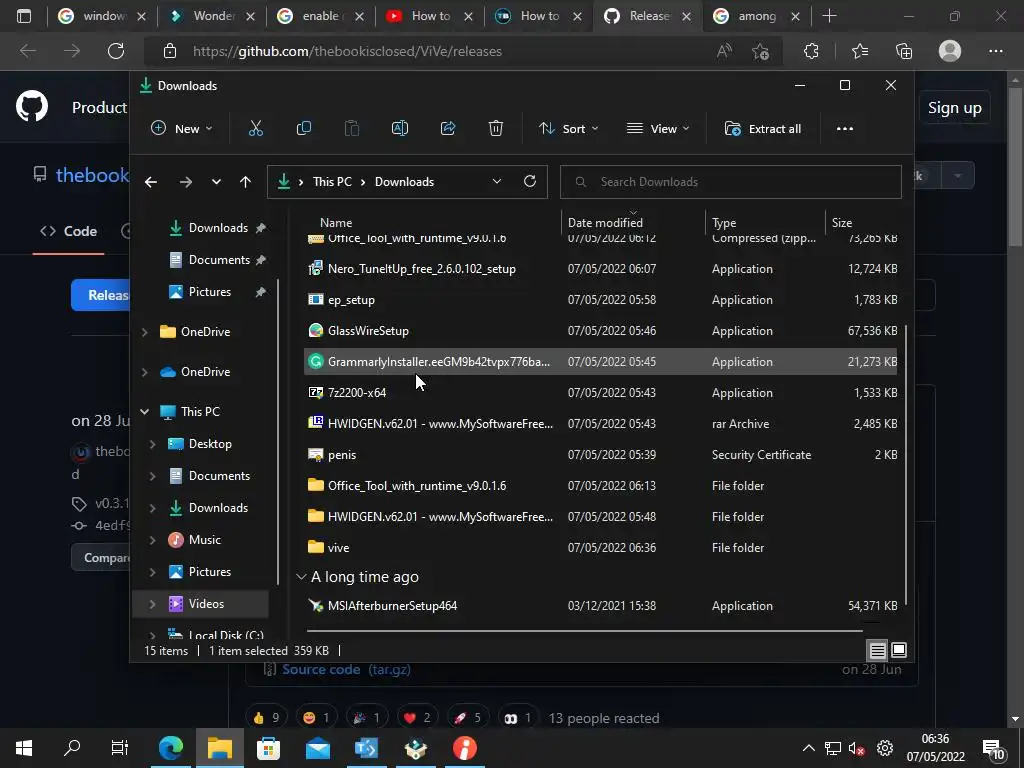The image size is (1024, 768).
Task: Click Sign up on GitHub page
Action: point(955,108)
